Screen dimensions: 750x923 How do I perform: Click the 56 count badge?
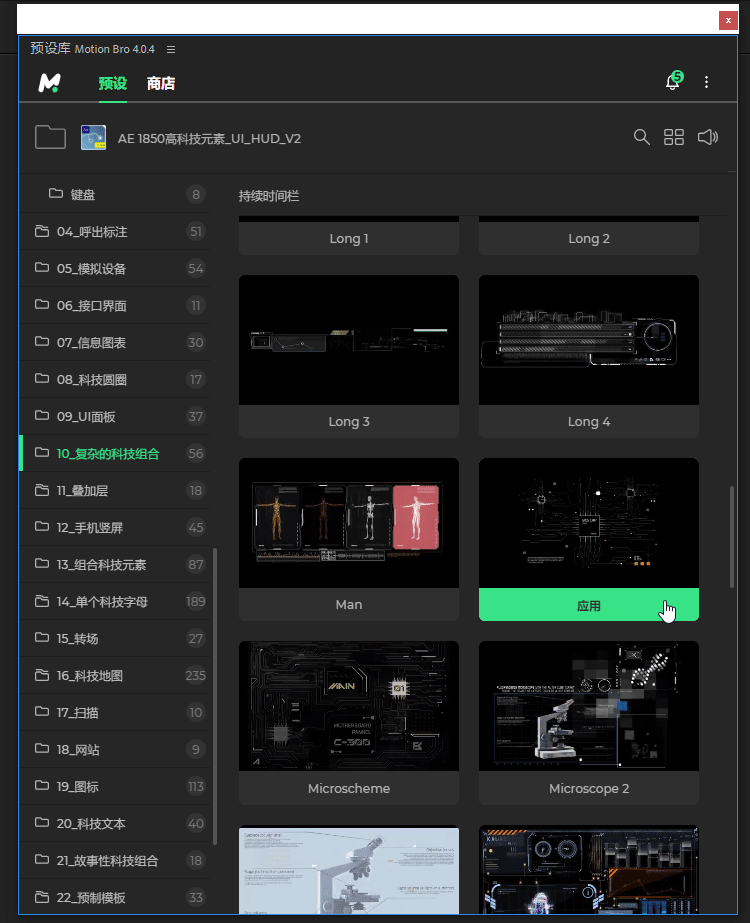point(195,453)
